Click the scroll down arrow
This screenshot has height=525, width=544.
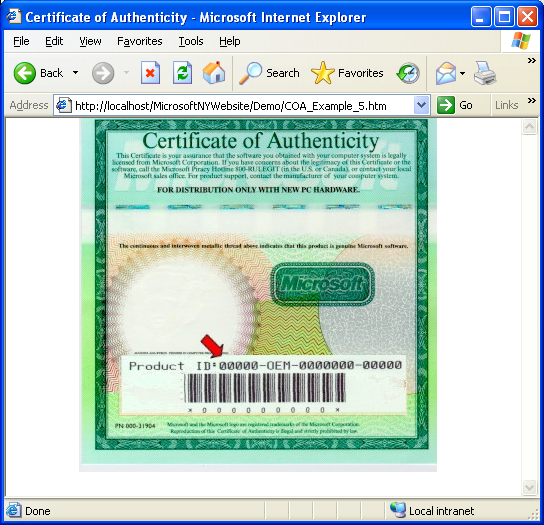tap(529, 488)
